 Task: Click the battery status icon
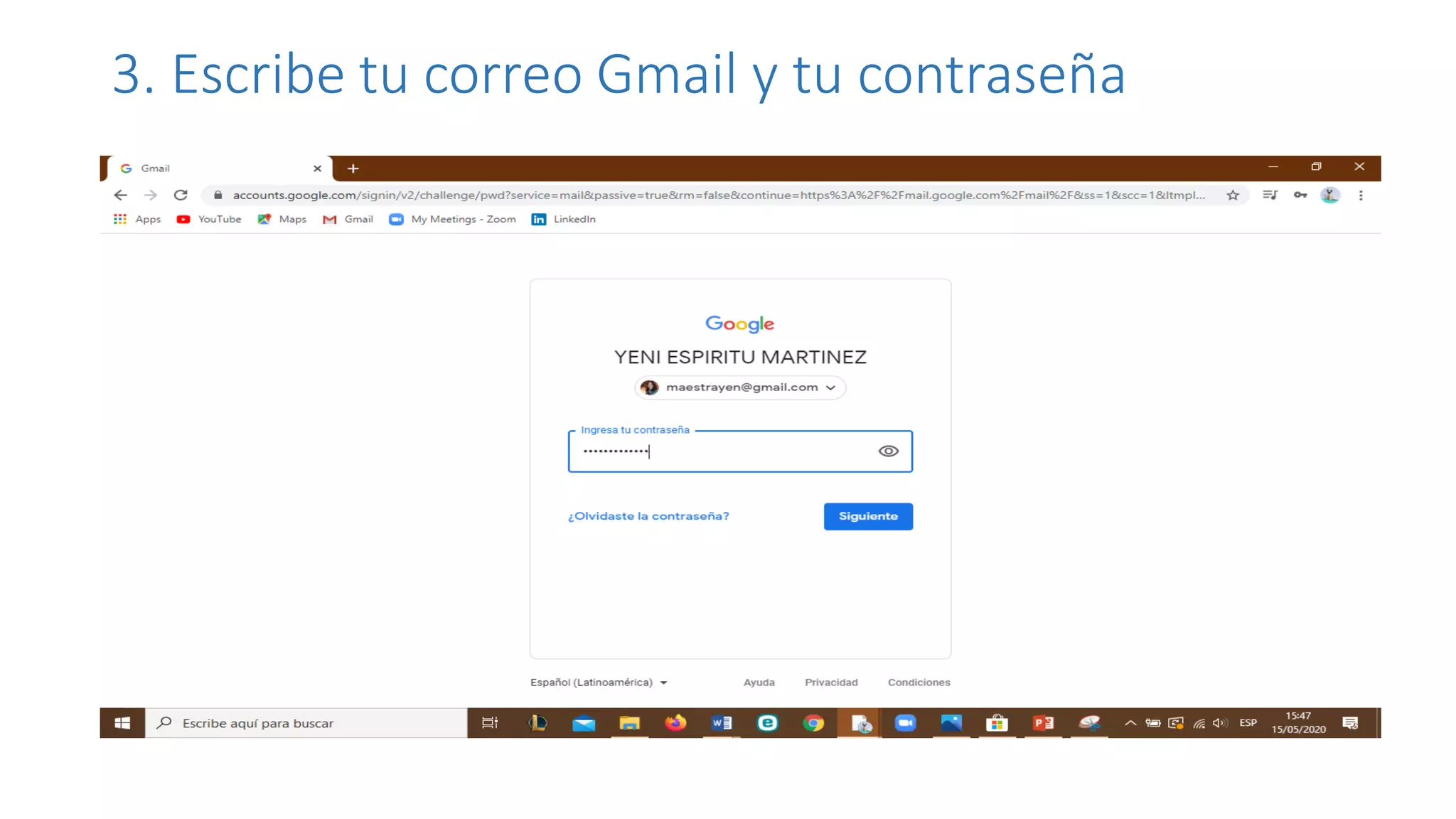coord(1152,723)
